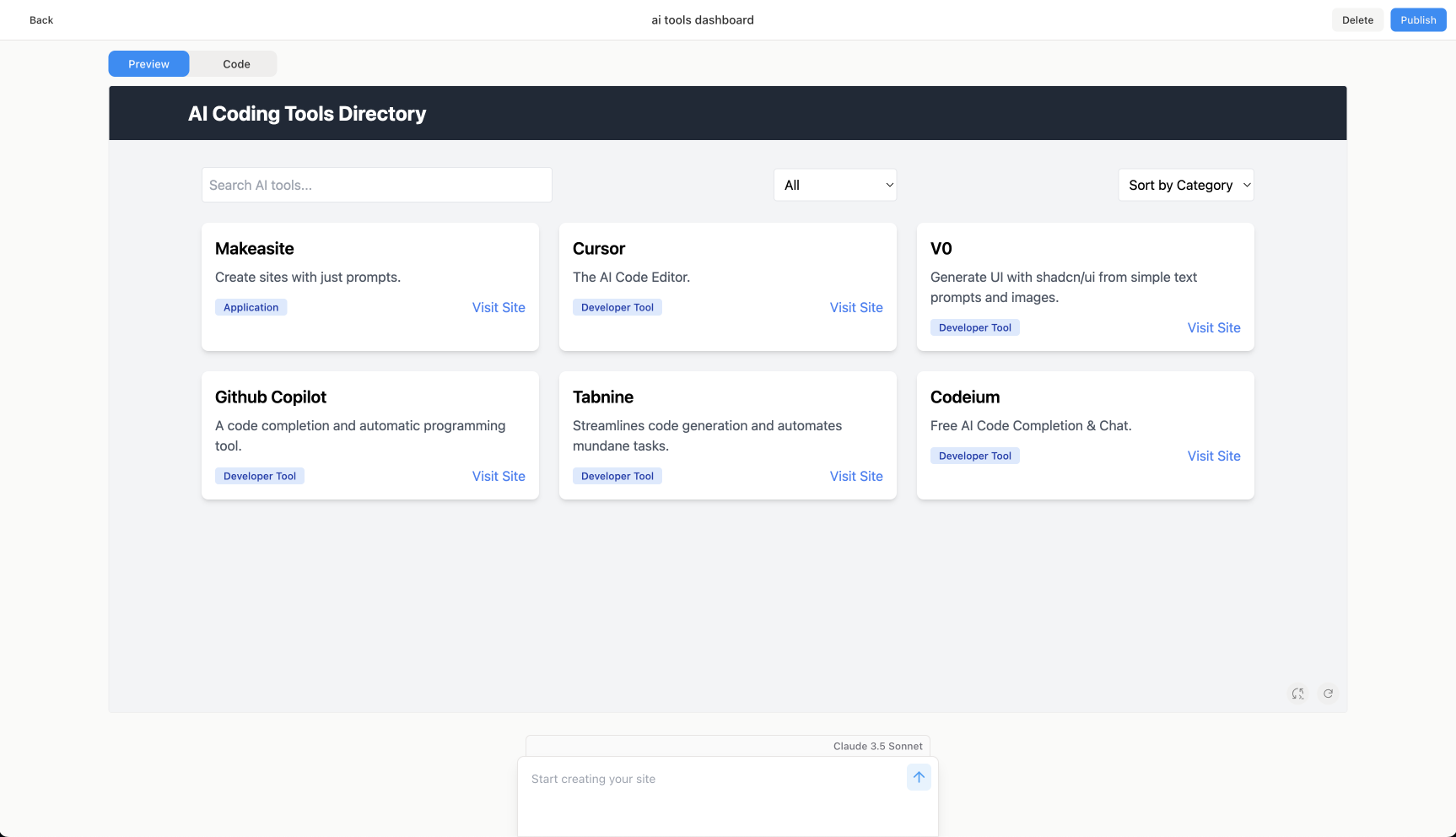Click 'Free AI Code Completion & Chat.' description
Viewport: 1456px width, 837px height.
tap(1031, 425)
